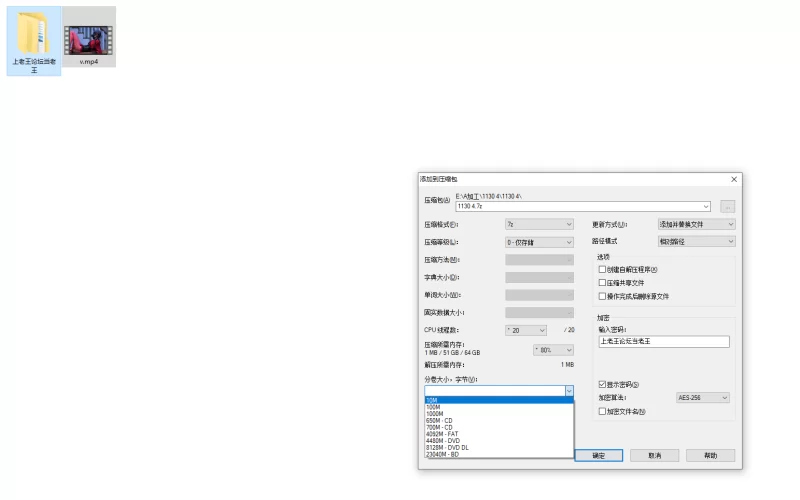Select the v.mp4 video thumbnail
The image size is (800, 500).
pos(88,40)
